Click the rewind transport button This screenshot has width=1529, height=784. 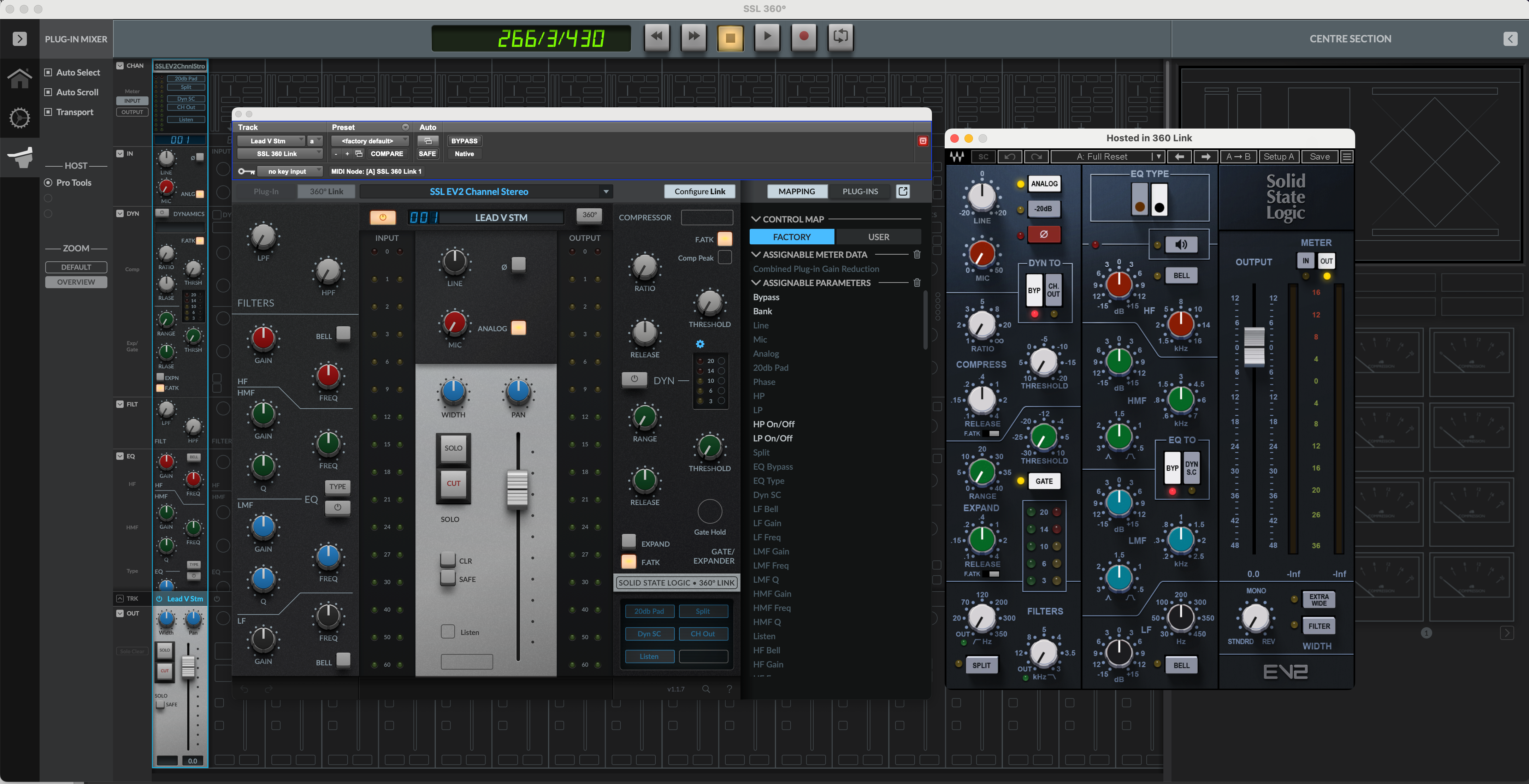click(x=656, y=37)
